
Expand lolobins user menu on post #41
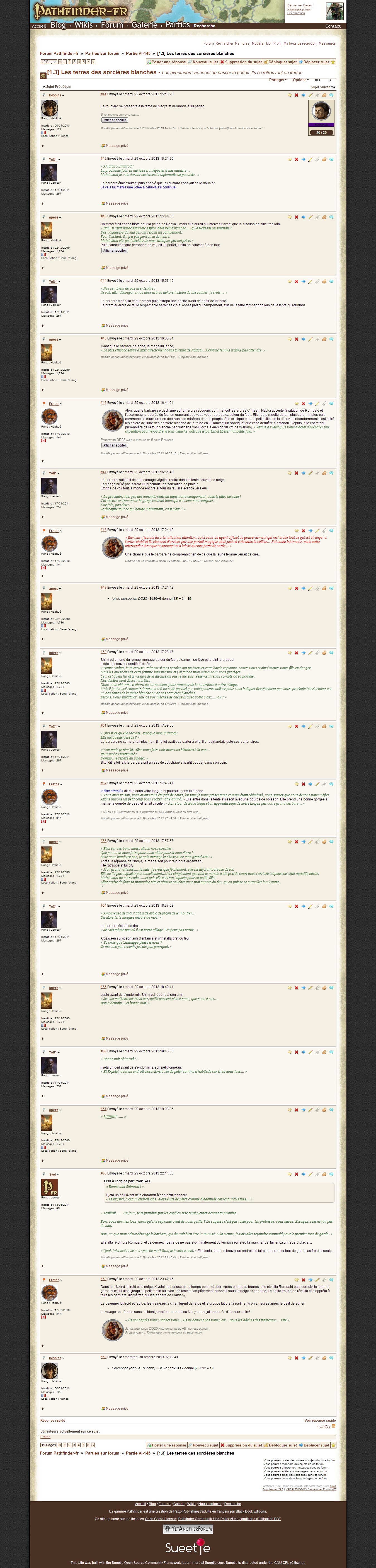[x=56, y=95]
